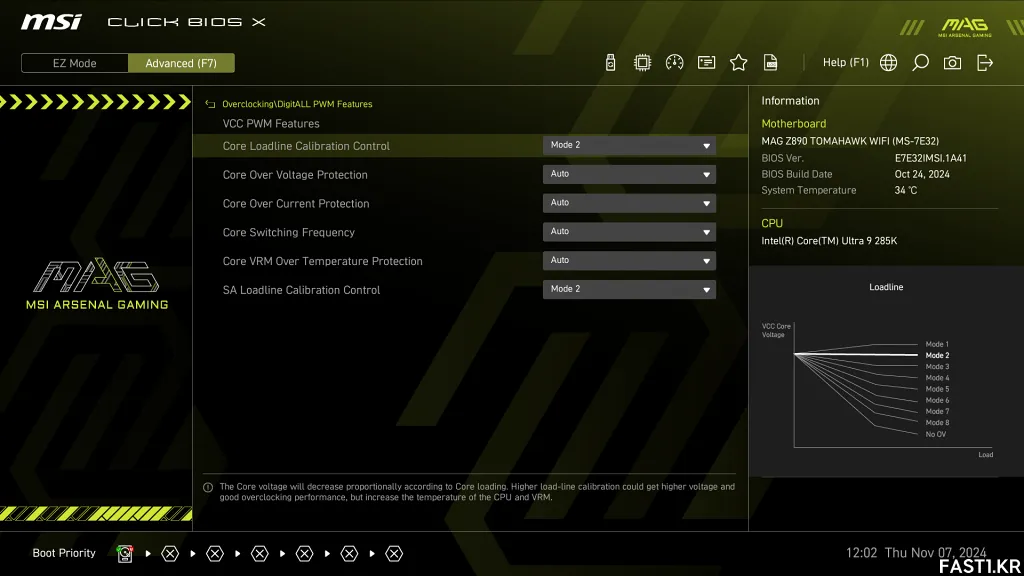Image resolution: width=1024 pixels, height=576 pixels.
Task: Open the log file document icon
Action: pyautogui.click(x=771, y=63)
